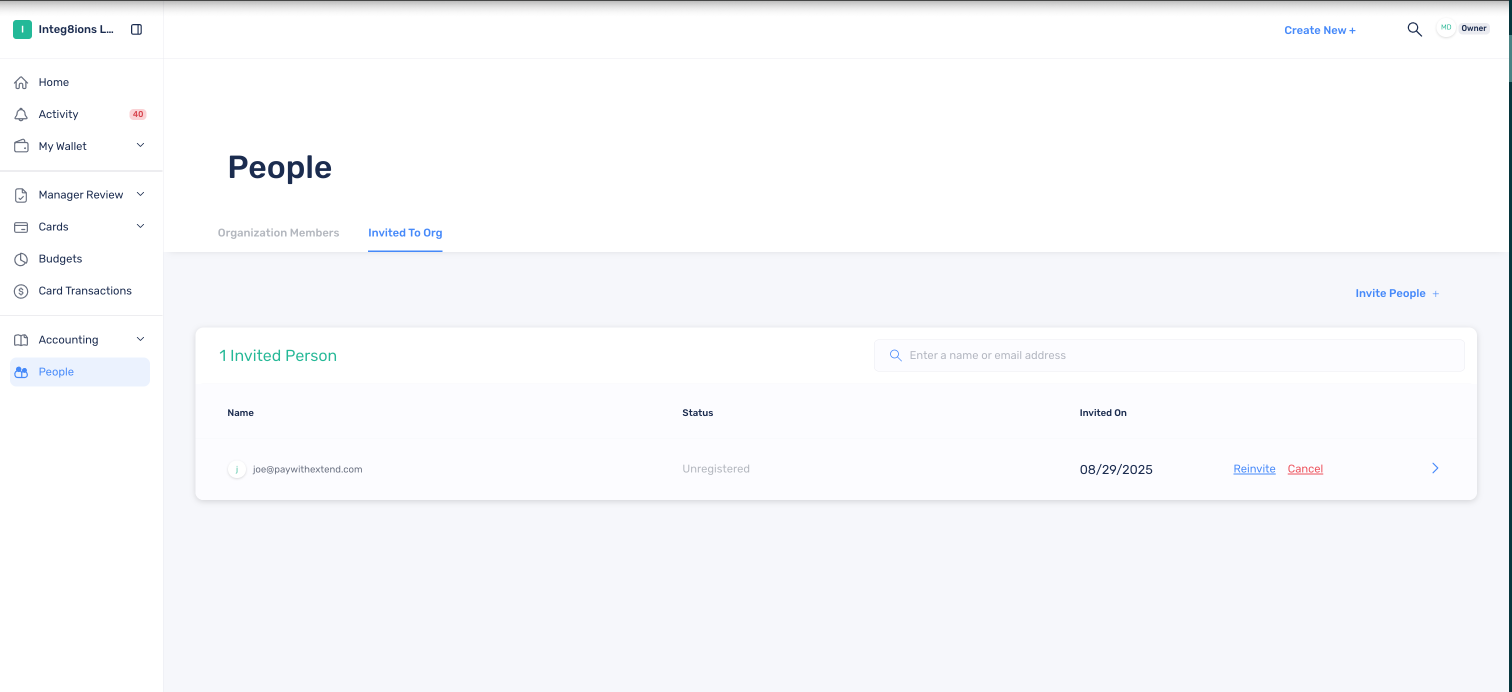Click the Name column header
Screen dimensions: 1512x692
pyautogui.click(x=240, y=413)
